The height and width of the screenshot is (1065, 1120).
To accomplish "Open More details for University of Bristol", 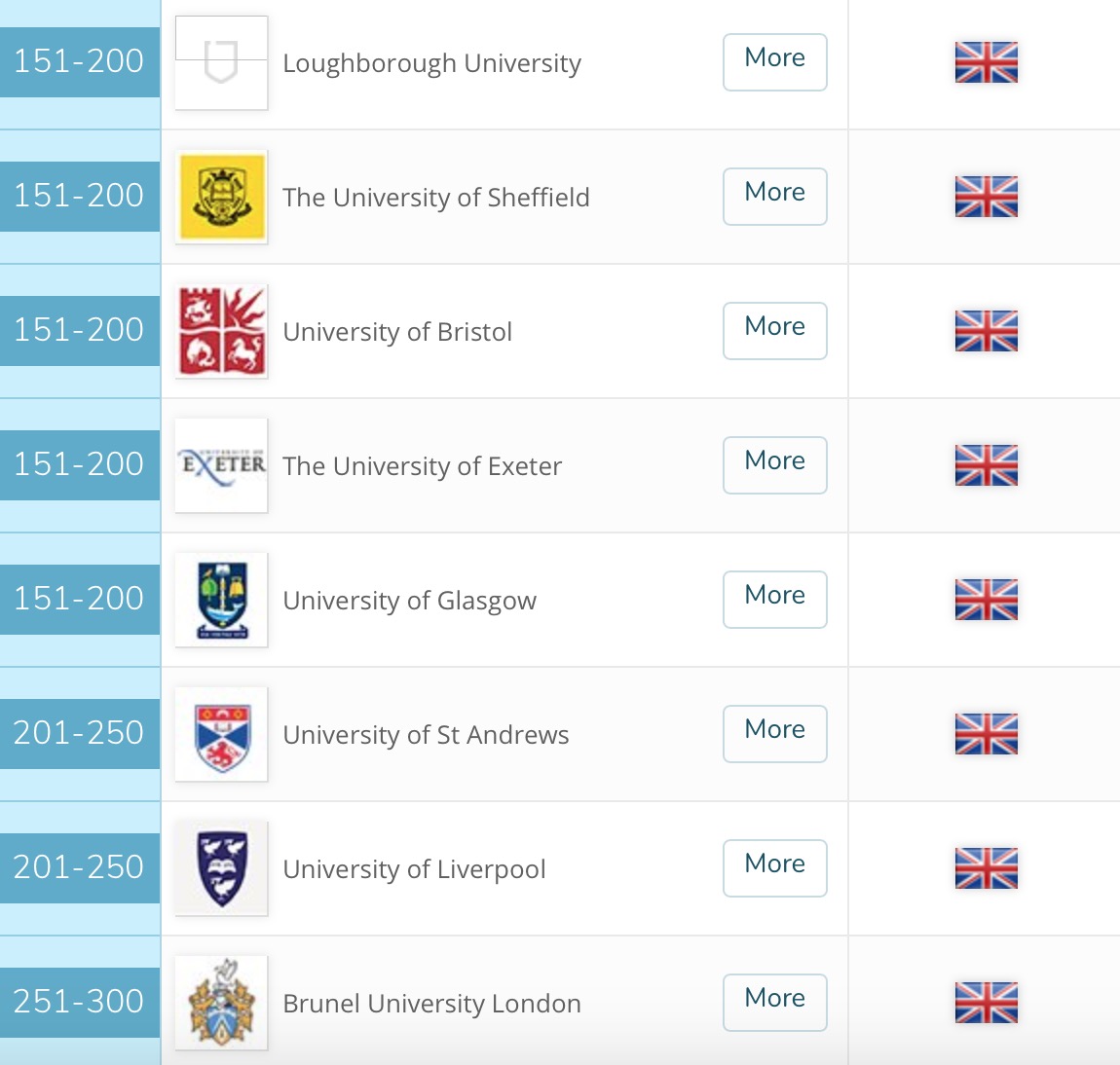I will 774,330.
